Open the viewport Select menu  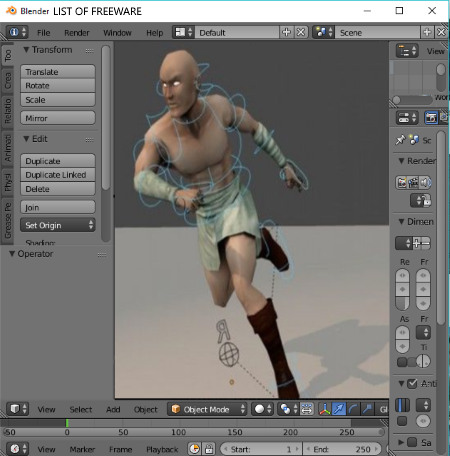pyautogui.click(x=81, y=409)
